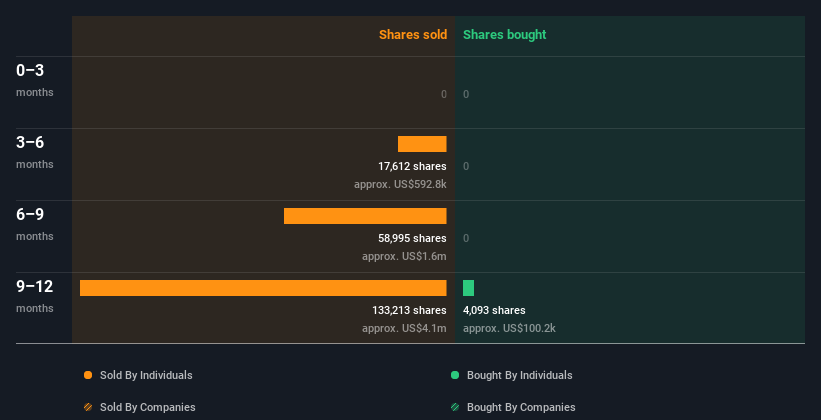Click the 3–6 months orange sold bar
Image resolution: width=821 pixels, height=420 pixels.
point(422,144)
